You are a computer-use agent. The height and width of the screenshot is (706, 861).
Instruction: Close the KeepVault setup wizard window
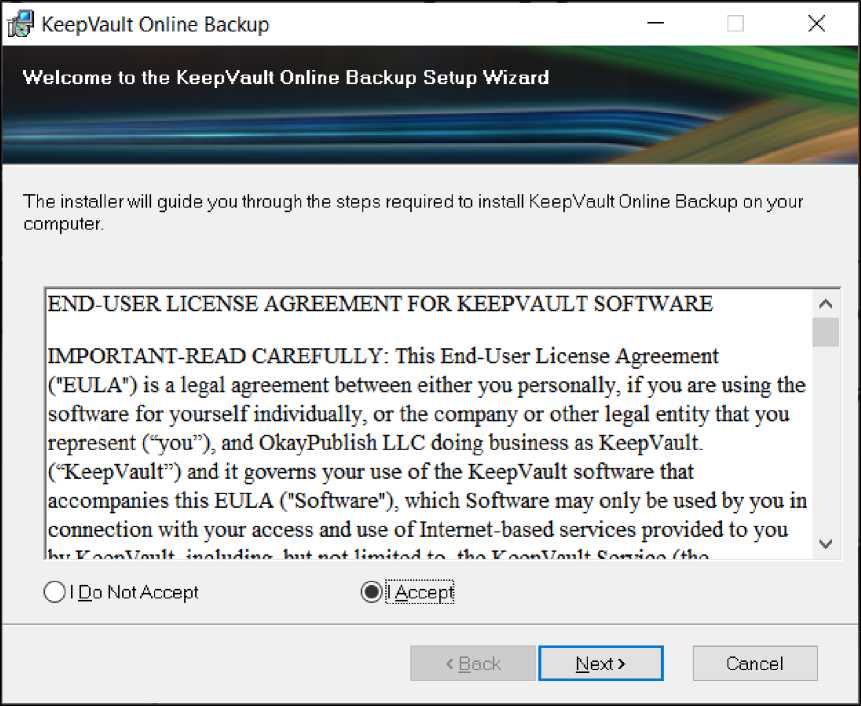point(816,24)
